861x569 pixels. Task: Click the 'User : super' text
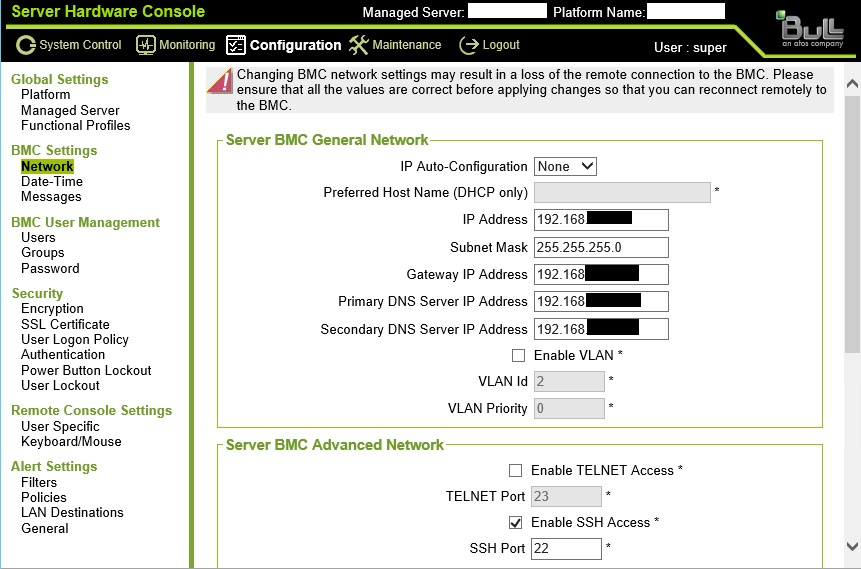690,48
